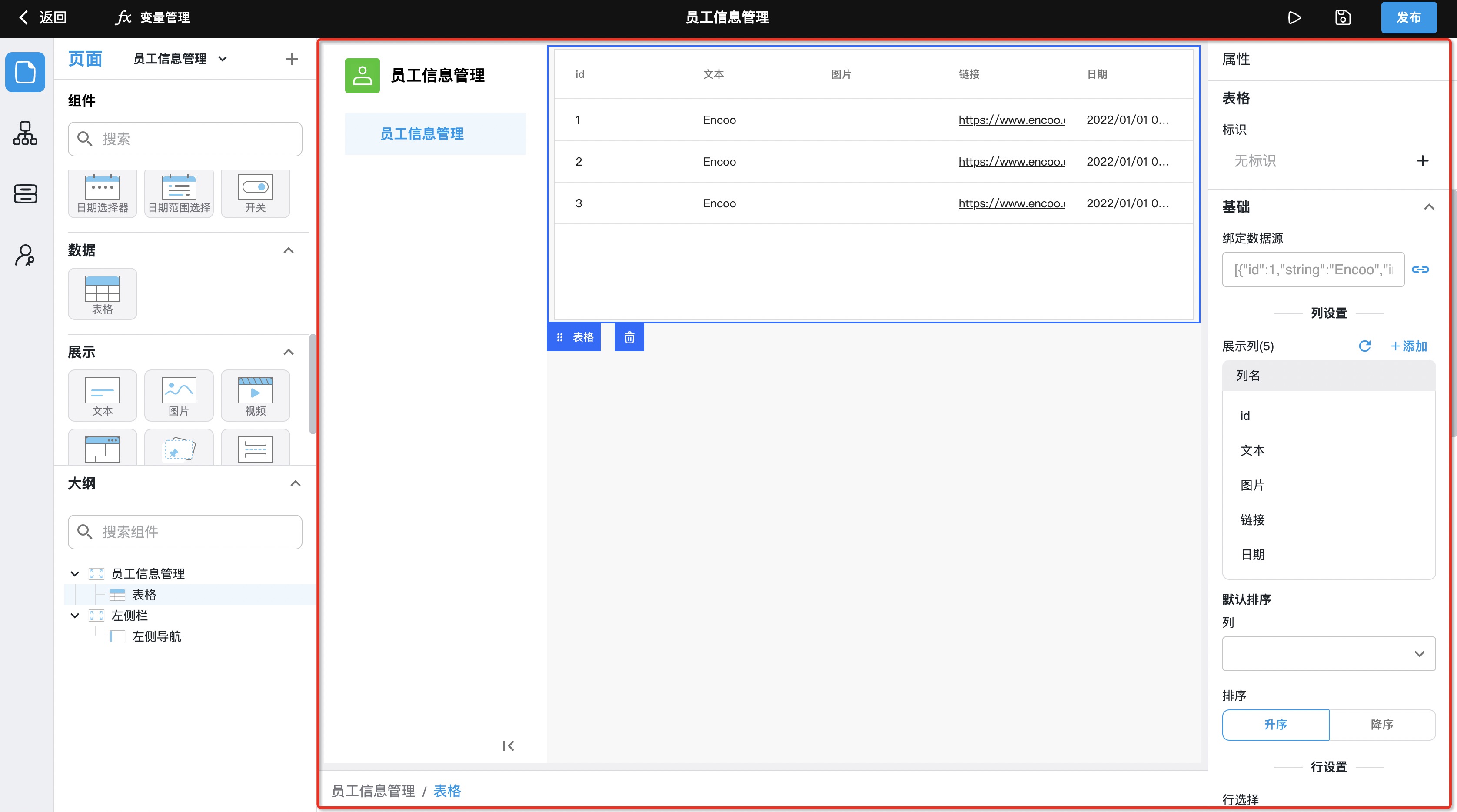The width and height of the screenshot is (1457, 812).
Task: Click the id column header
Action: [580, 74]
